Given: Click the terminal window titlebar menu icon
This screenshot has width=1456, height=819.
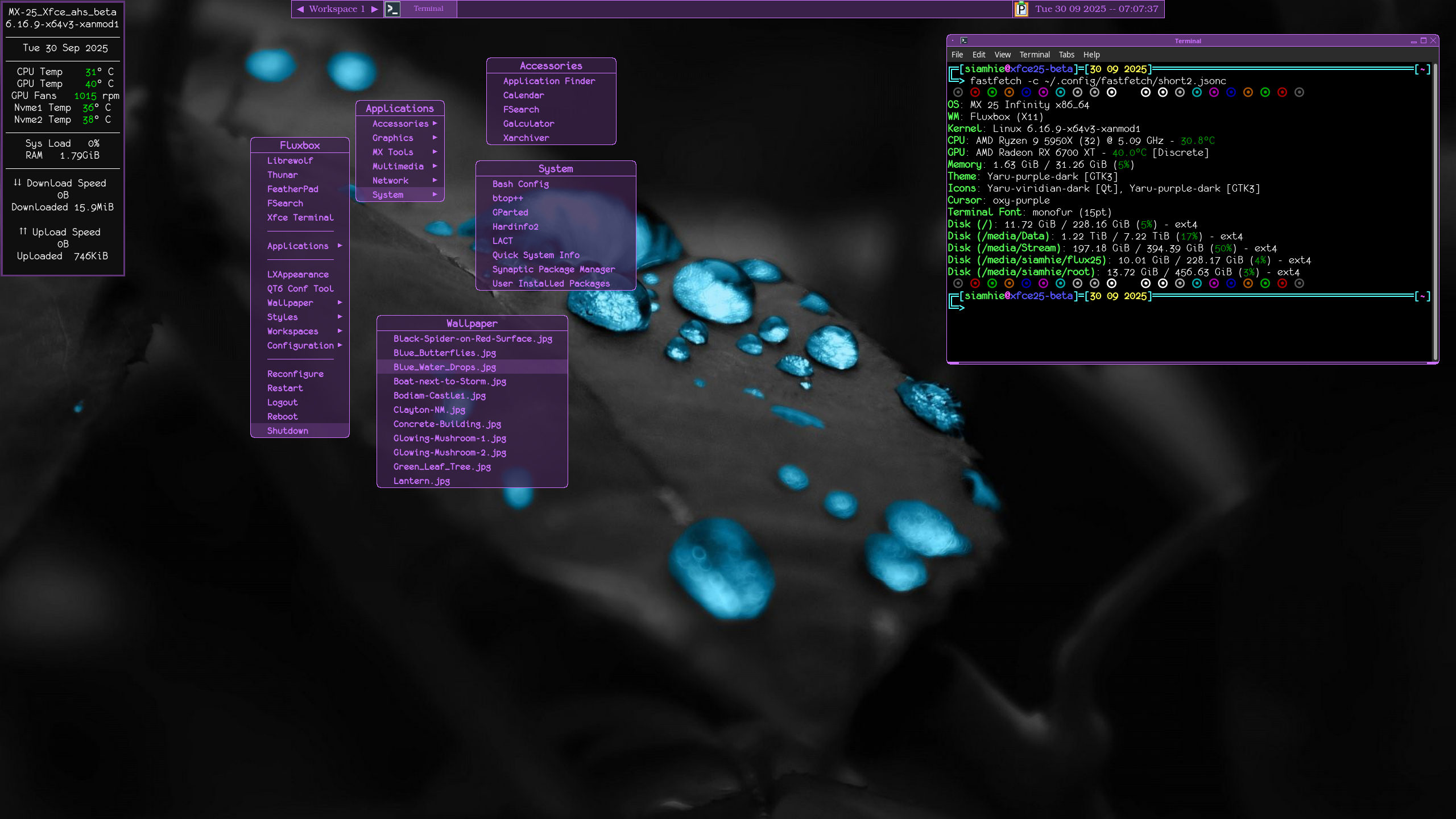Looking at the screenshot, I should pos(964,40).
